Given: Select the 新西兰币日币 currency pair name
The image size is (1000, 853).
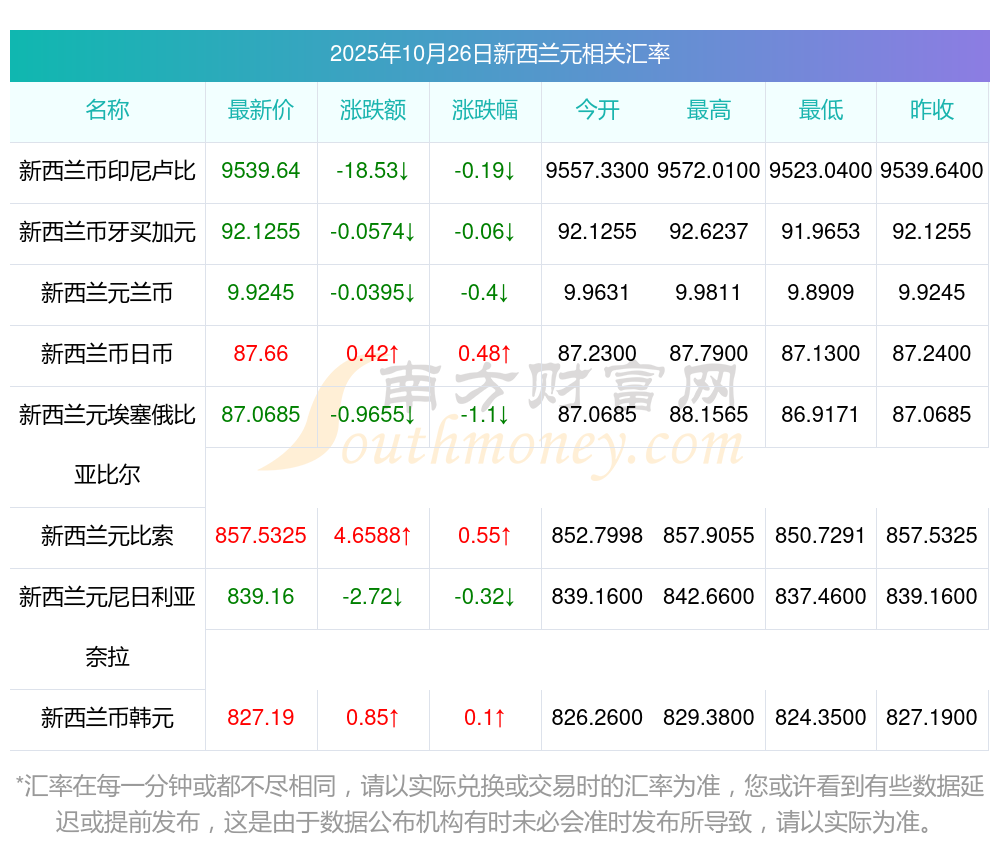Looking at the screenshot, I should pos(107,354).
